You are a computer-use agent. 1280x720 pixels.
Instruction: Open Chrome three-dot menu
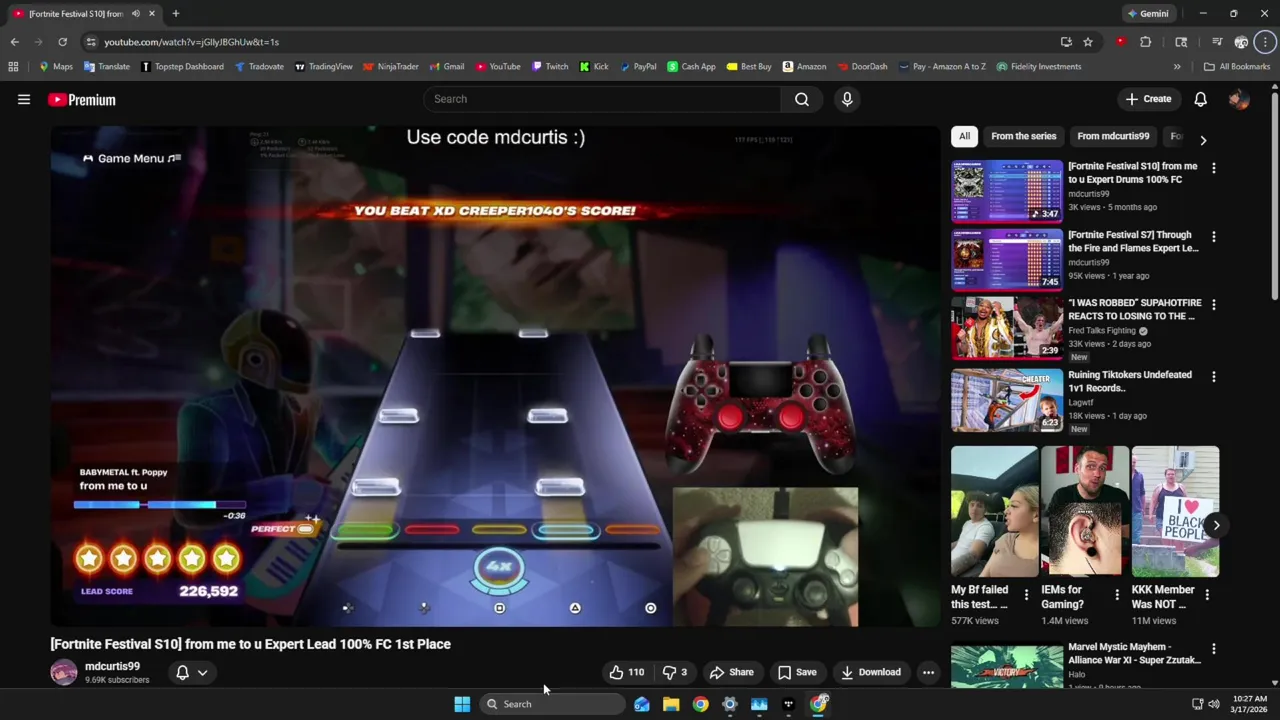click(1265, 42)
